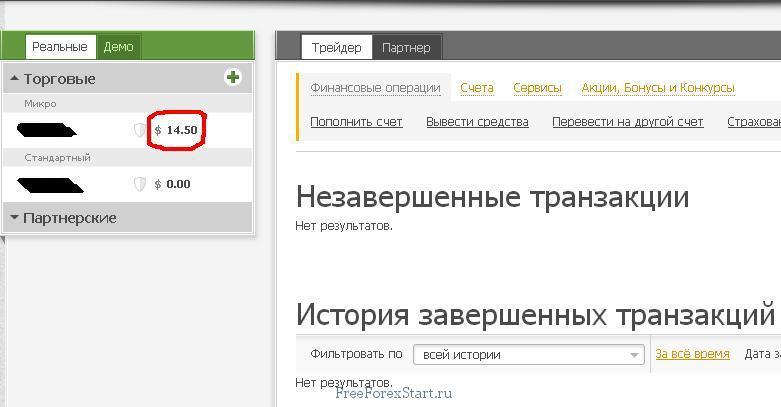Click the green plus add account icon
The height and width of the screenshot is (407, 781).
[233, 77]
